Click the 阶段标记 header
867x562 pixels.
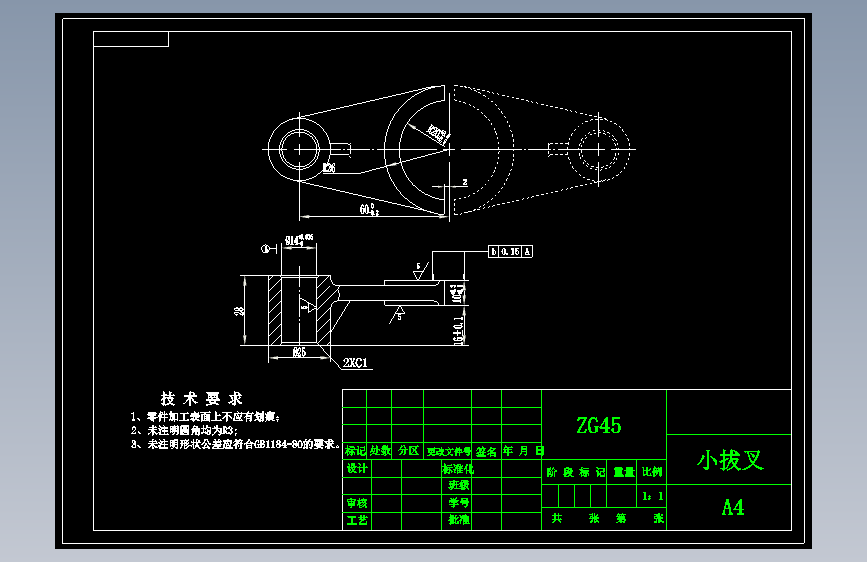click(575, 472)
